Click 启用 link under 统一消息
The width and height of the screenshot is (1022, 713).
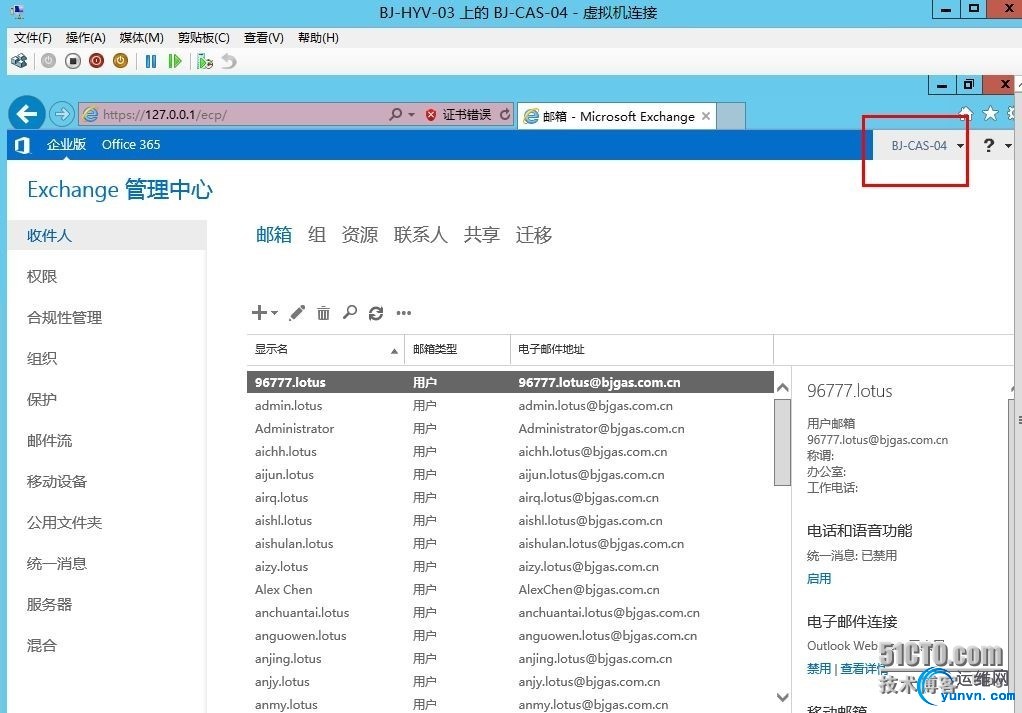tap(819, 578)
